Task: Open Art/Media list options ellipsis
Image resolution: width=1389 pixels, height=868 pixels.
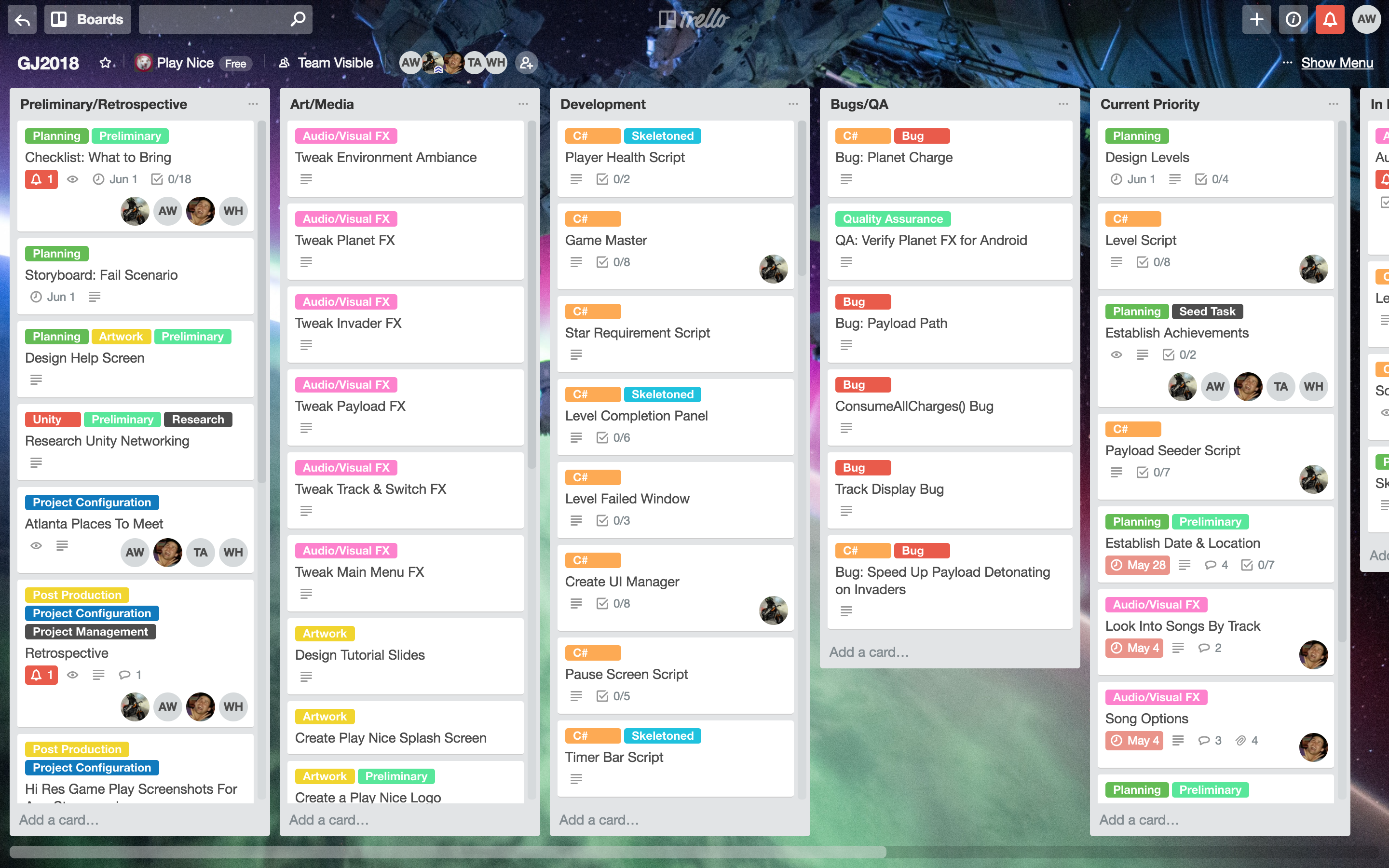Action: click(x=523, y=104)
